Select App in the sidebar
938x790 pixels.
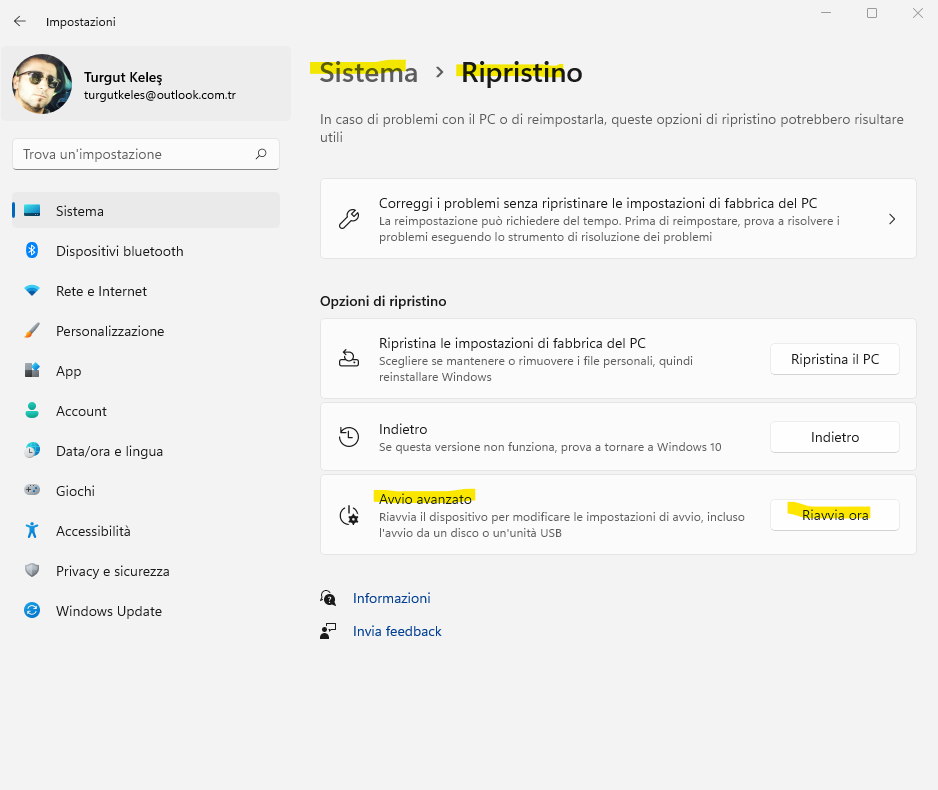[69, 371]
